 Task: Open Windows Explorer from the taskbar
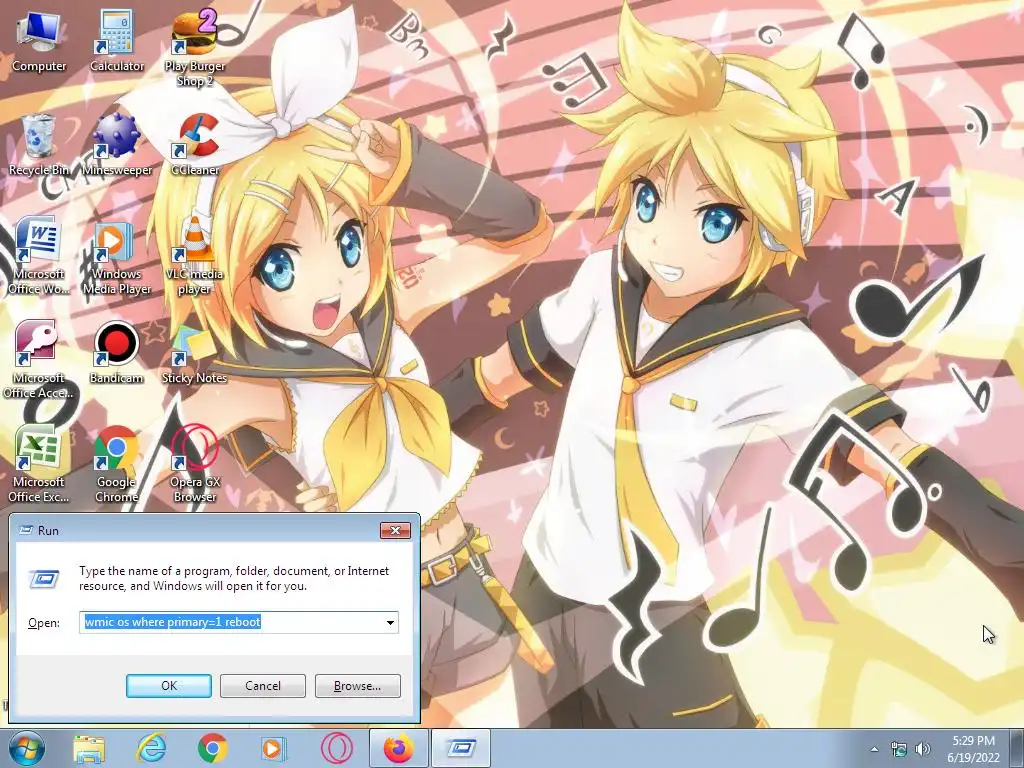point(89,748)
